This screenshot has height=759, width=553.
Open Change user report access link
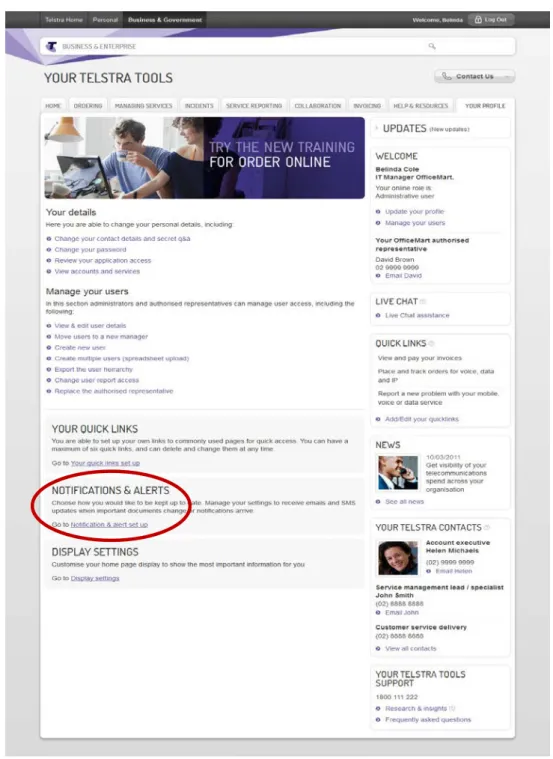pyautogui.click(x=96, y=380)
